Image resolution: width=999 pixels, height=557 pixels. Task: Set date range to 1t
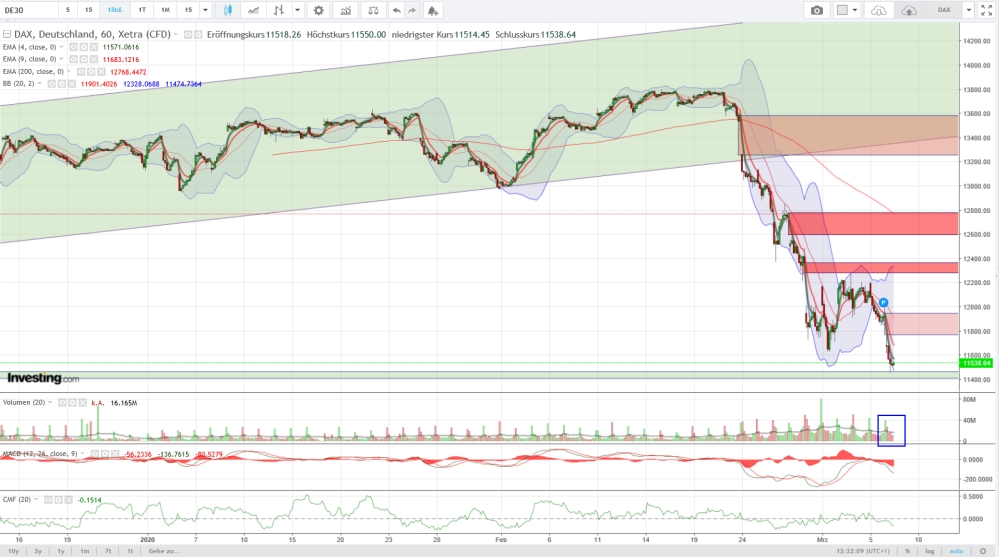point(130,551)
